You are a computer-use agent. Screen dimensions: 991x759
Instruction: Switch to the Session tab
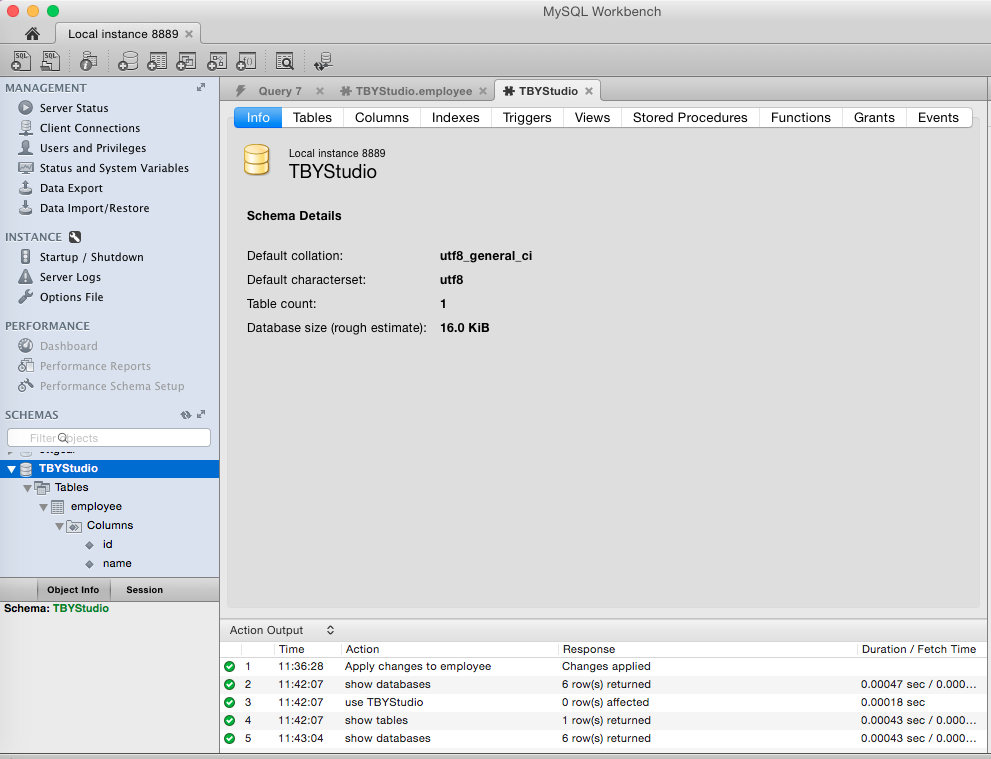point(145,590)
